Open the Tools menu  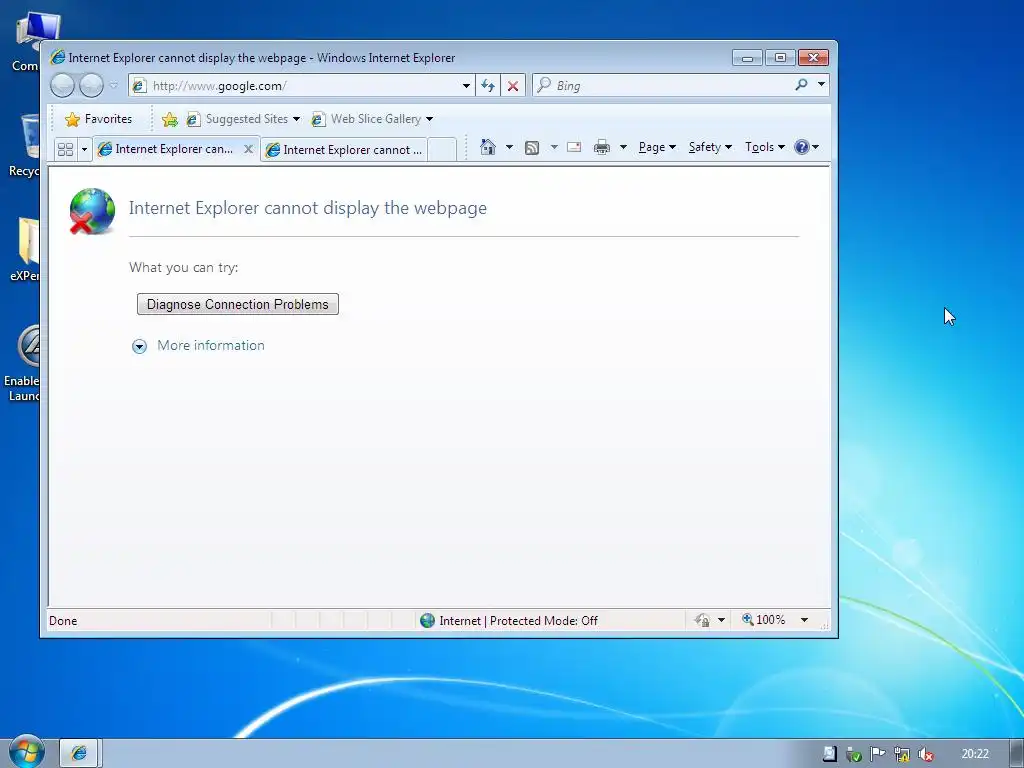tap(765, 147)
